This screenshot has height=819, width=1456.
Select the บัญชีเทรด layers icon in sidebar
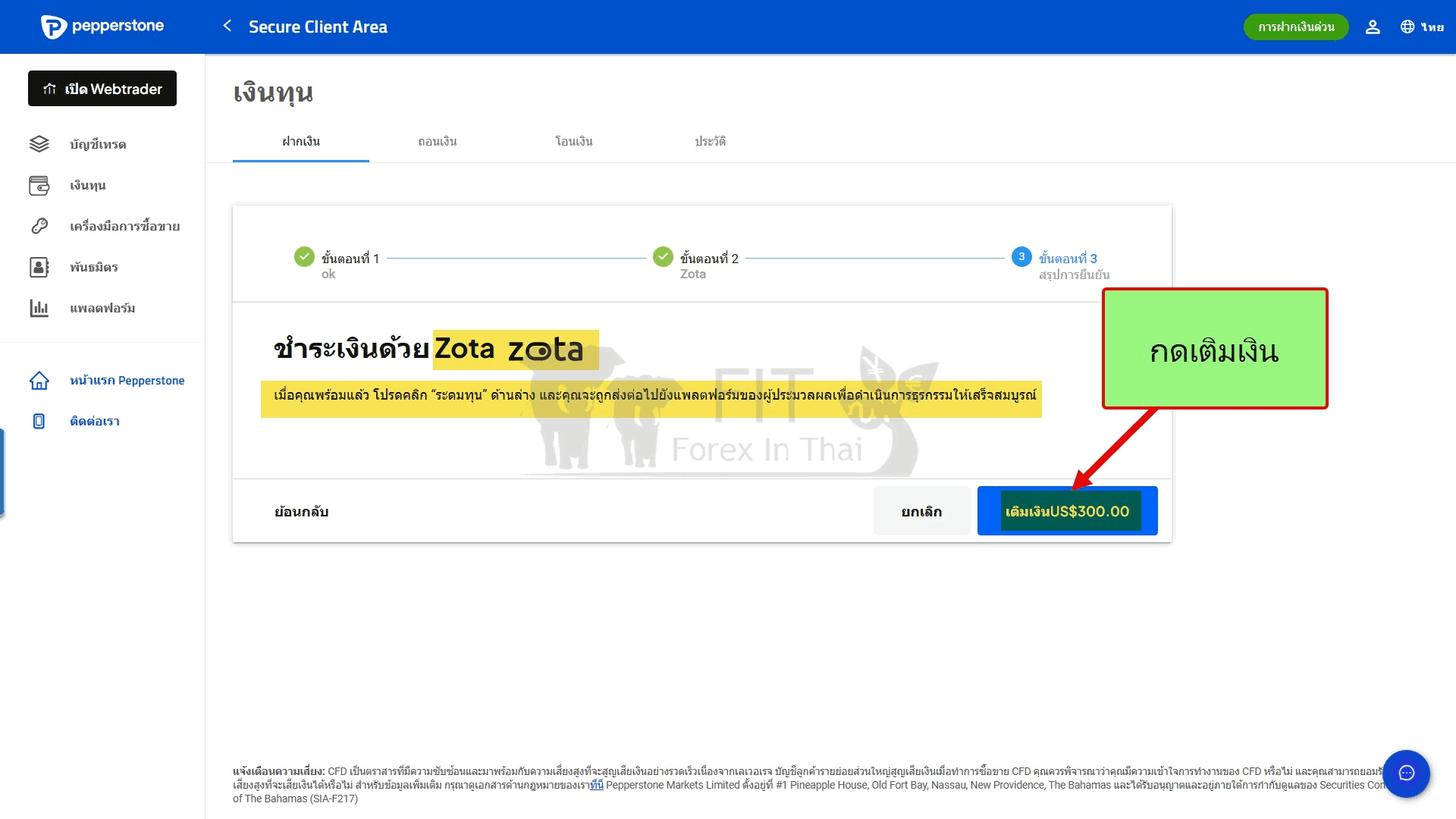tap(39, 144)
